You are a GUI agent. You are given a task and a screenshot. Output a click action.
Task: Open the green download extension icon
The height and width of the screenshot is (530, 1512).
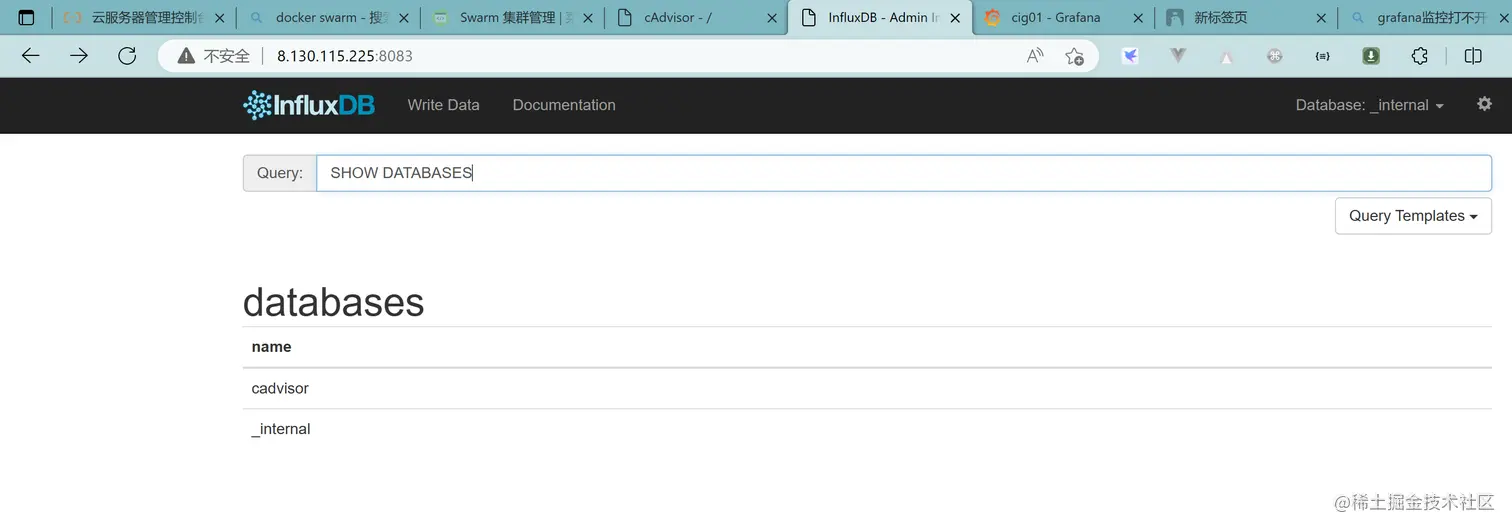1371,56
